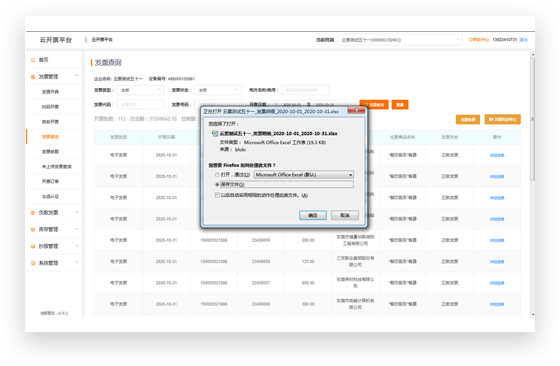Click the 发票类型 column header
This screenshot has width=560, height=366.
(x=119, y=137)
